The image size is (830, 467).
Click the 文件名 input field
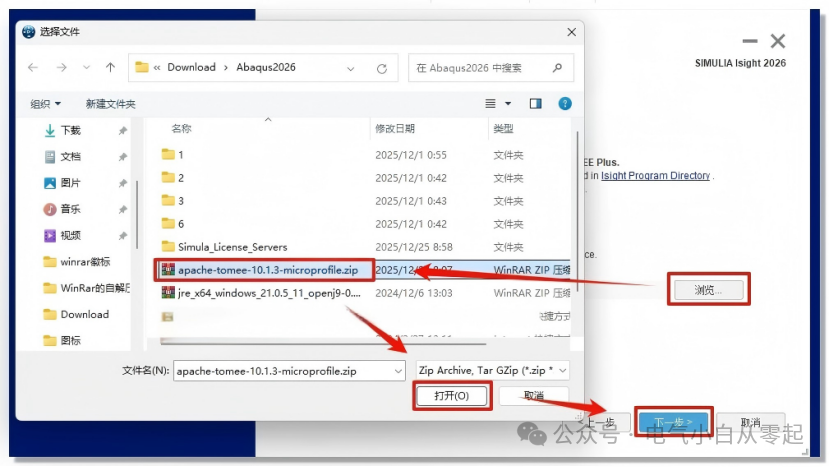289,371
